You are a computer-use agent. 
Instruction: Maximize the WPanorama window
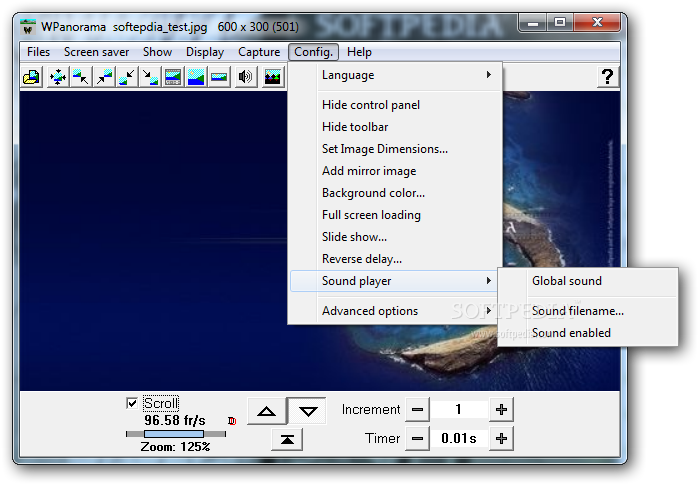(x=560, y=23)
